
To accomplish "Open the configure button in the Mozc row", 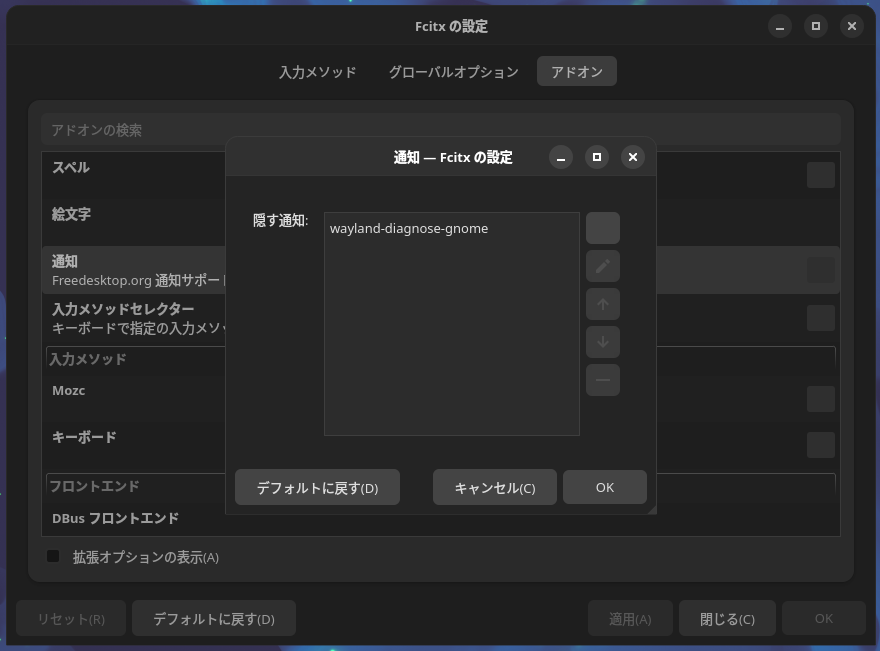I will coord(821,399).
